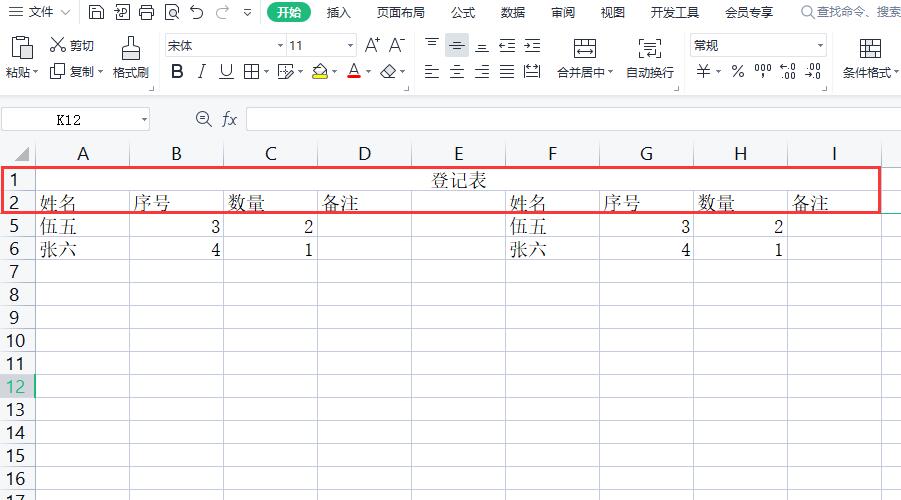This screenshot has width=901, height=500.
Task: Increase indent icon
Action: (x=532, y=45)
